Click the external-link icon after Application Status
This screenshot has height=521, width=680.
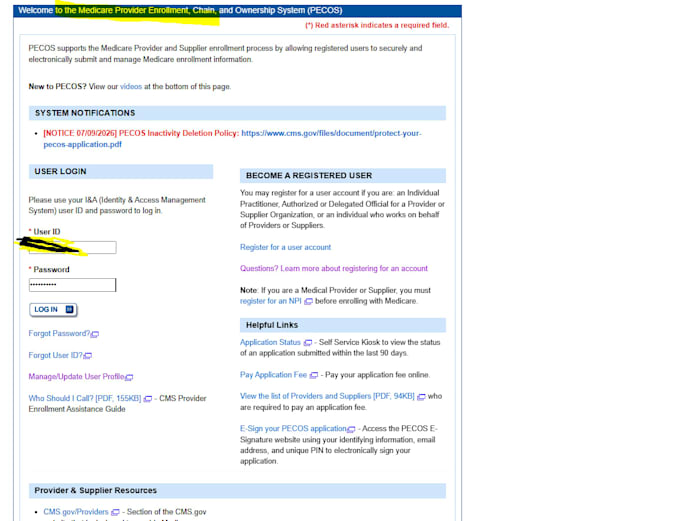point(307,343)
